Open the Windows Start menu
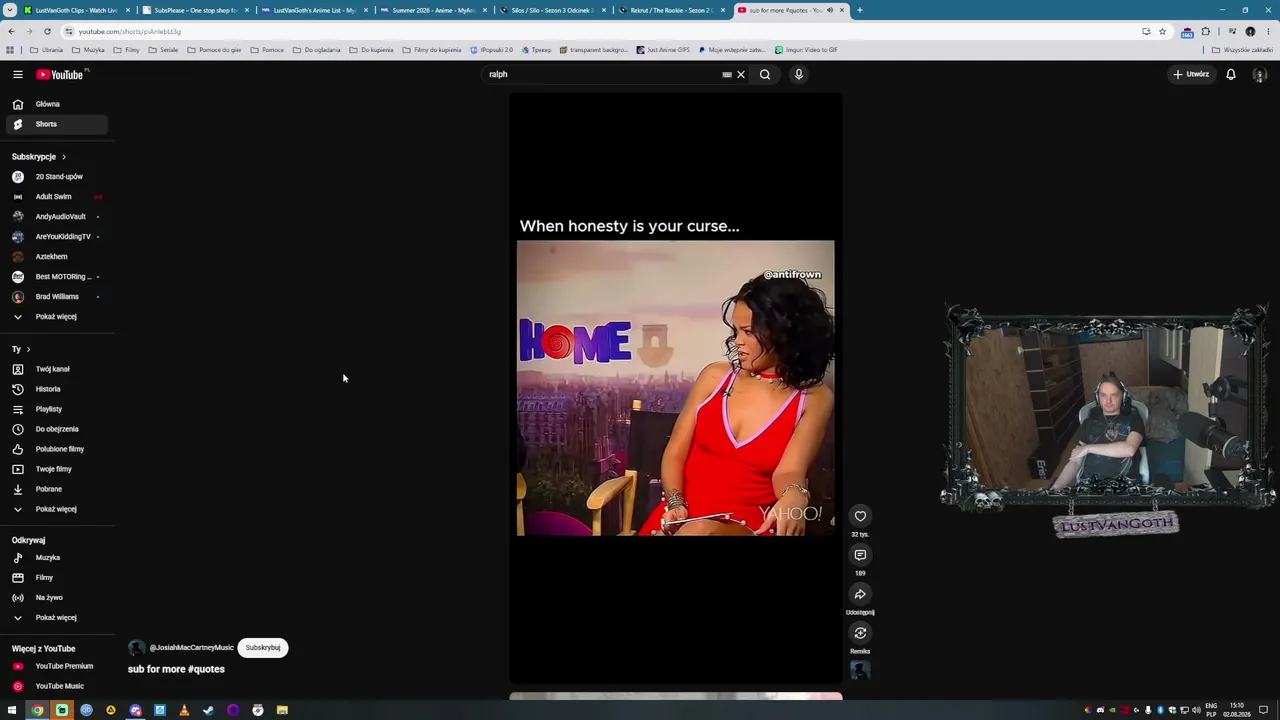This screenshot has height=720, width=1280. pos(12,710)
